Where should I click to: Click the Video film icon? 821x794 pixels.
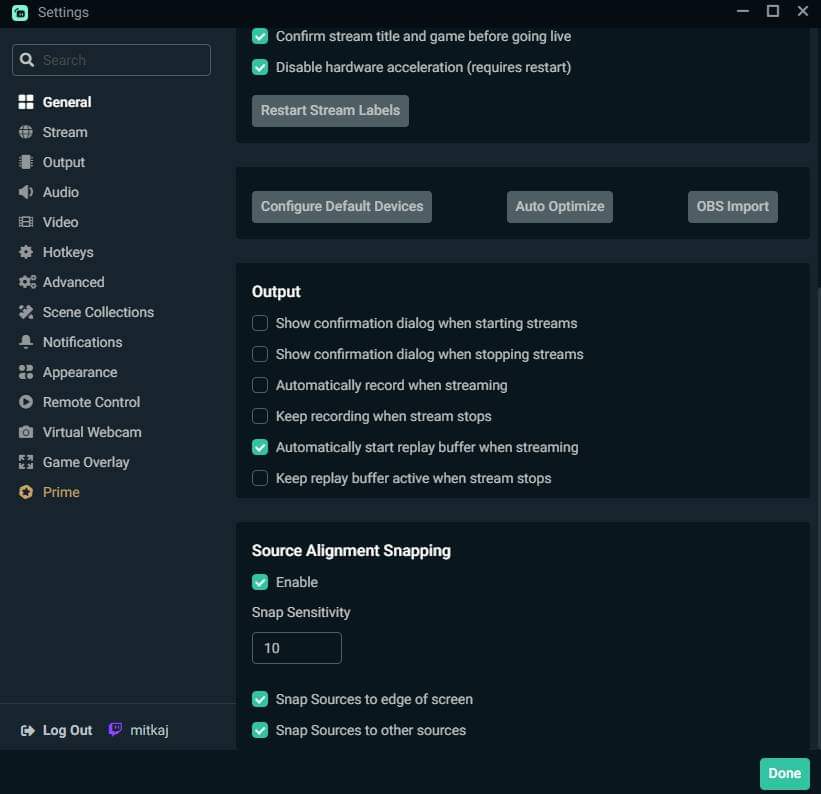click(26, 222)
